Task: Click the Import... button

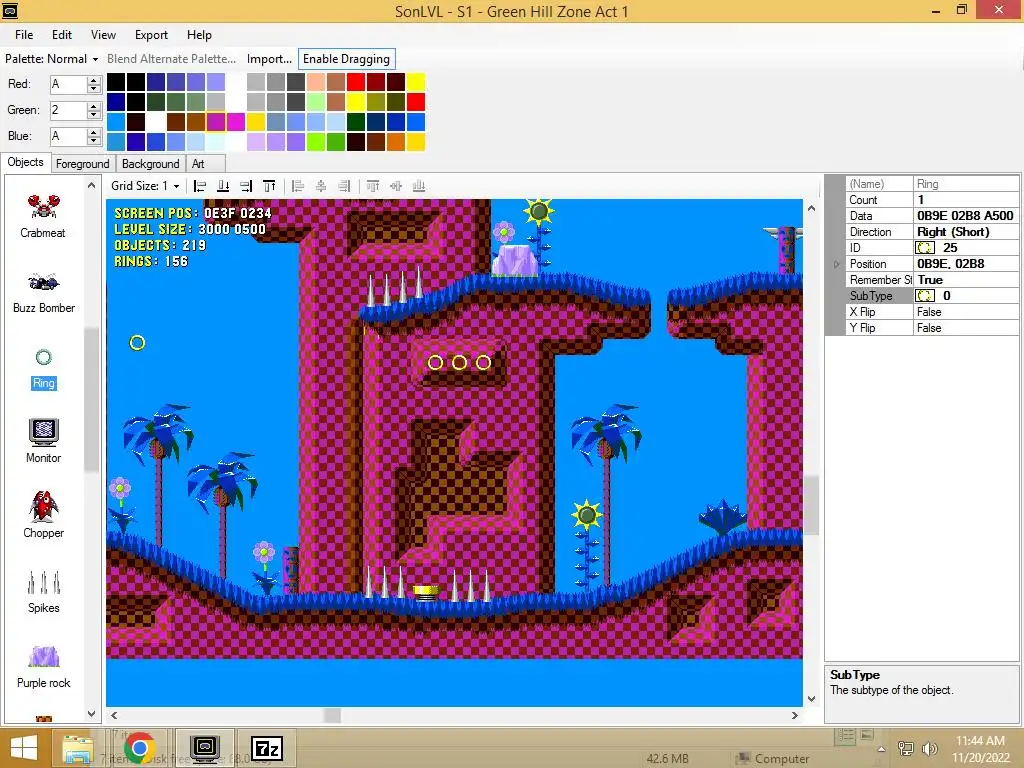Action: [269, 59]
